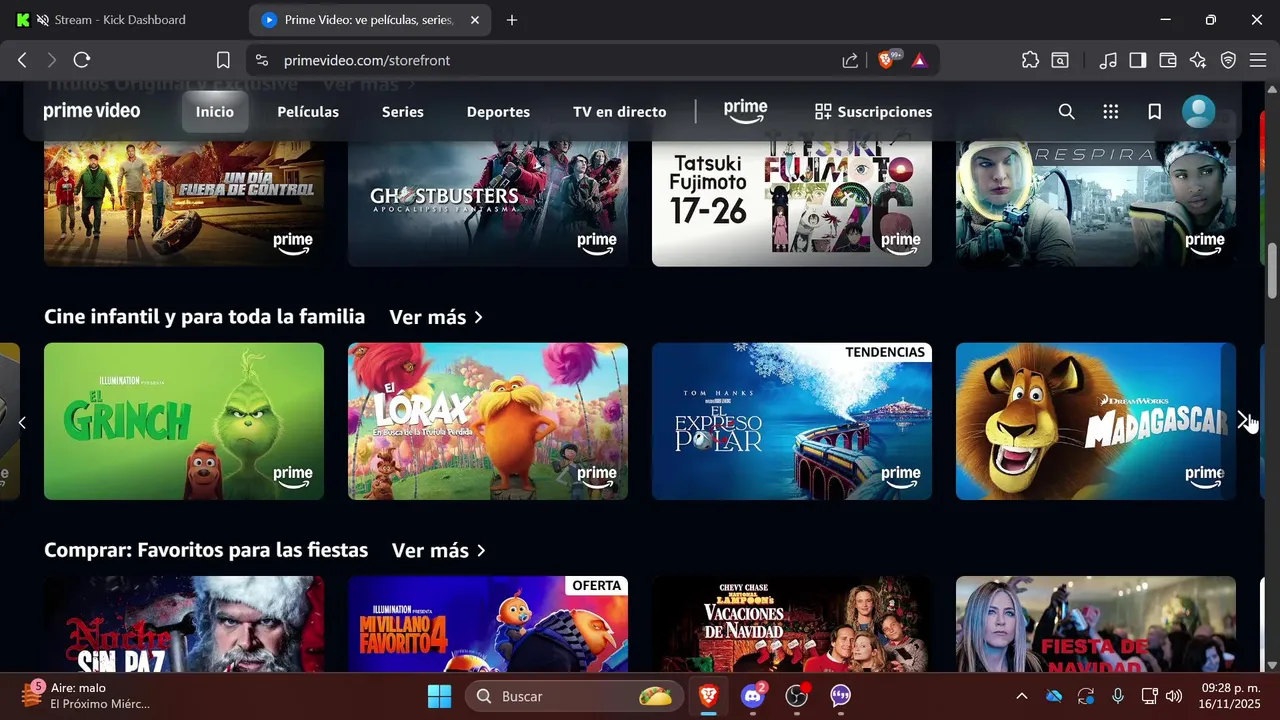Open the Suscripciones menu

pyautogui.click(x=873, y=112)
